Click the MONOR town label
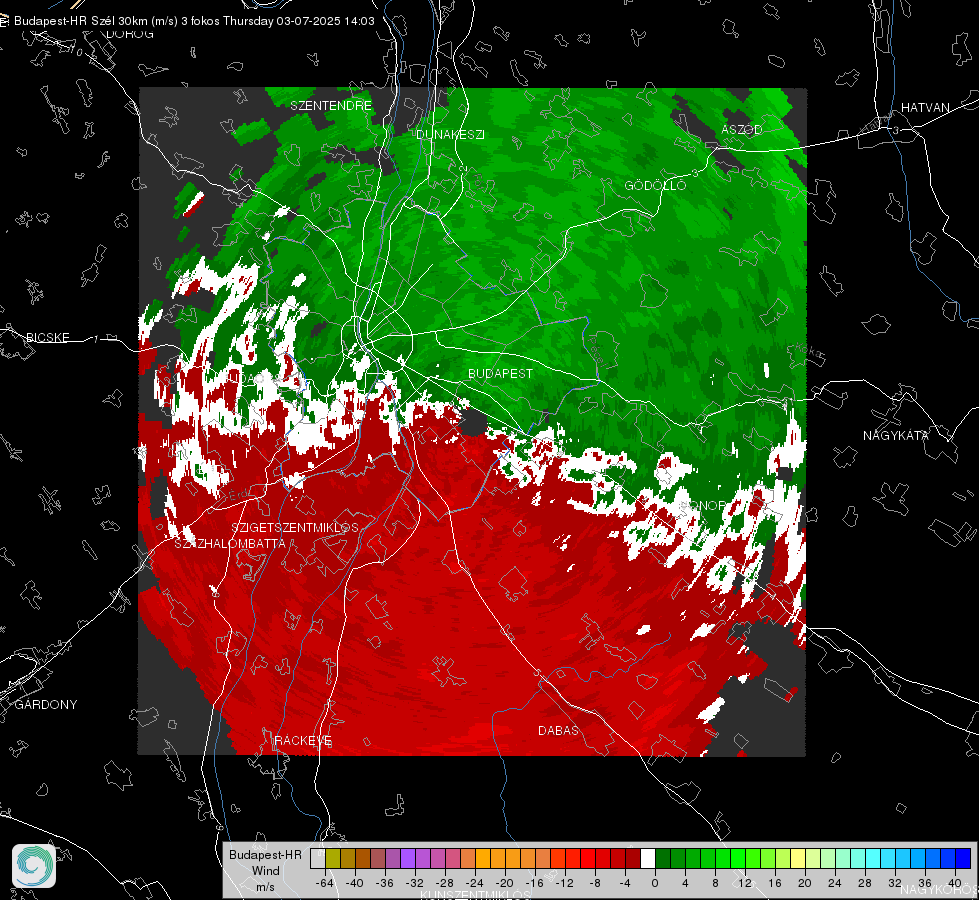This screenshot has width=979, height=900. [702, 505]
